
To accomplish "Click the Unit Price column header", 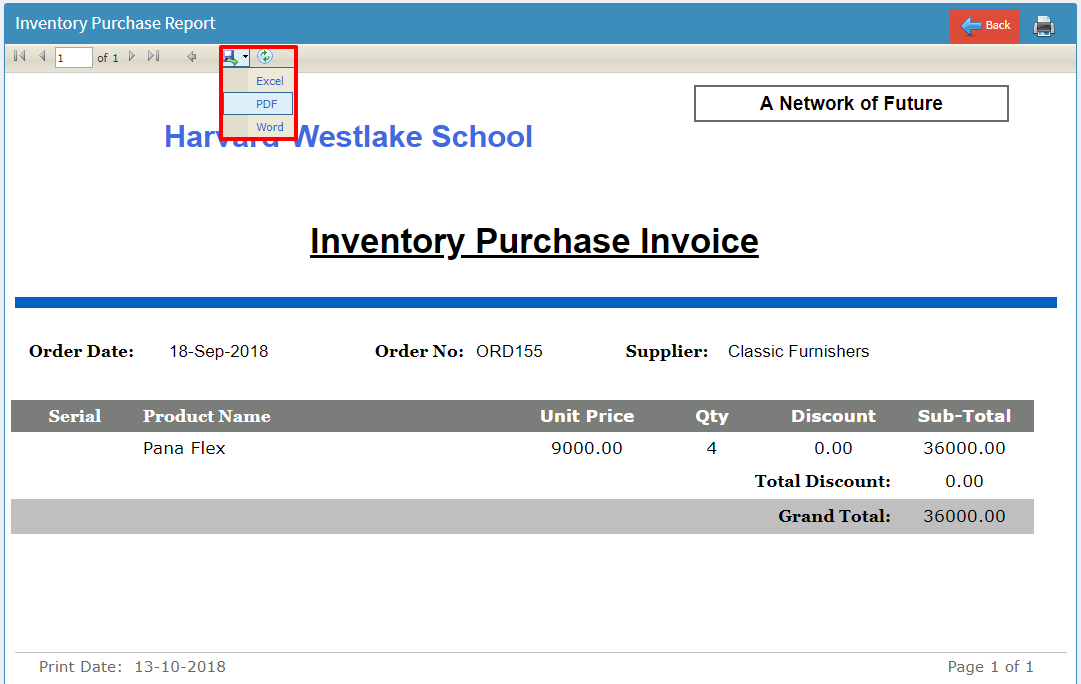I will 587,416.
